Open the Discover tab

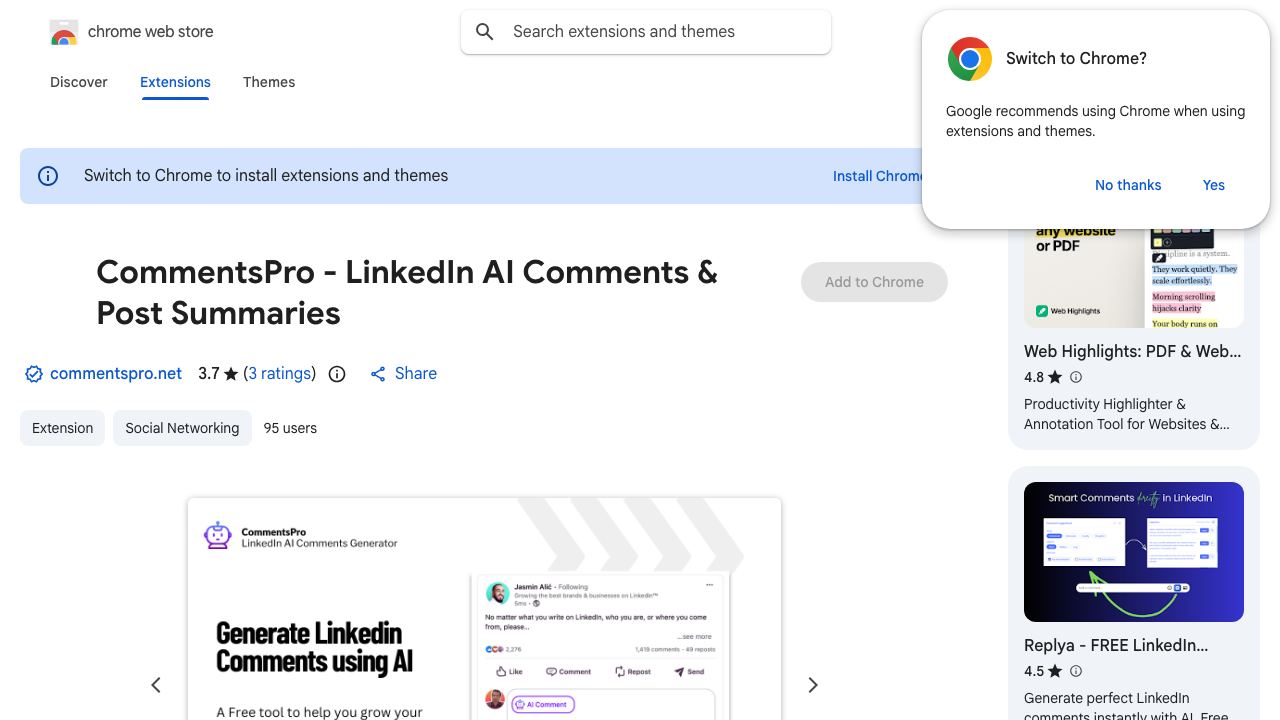click(79, 82)
